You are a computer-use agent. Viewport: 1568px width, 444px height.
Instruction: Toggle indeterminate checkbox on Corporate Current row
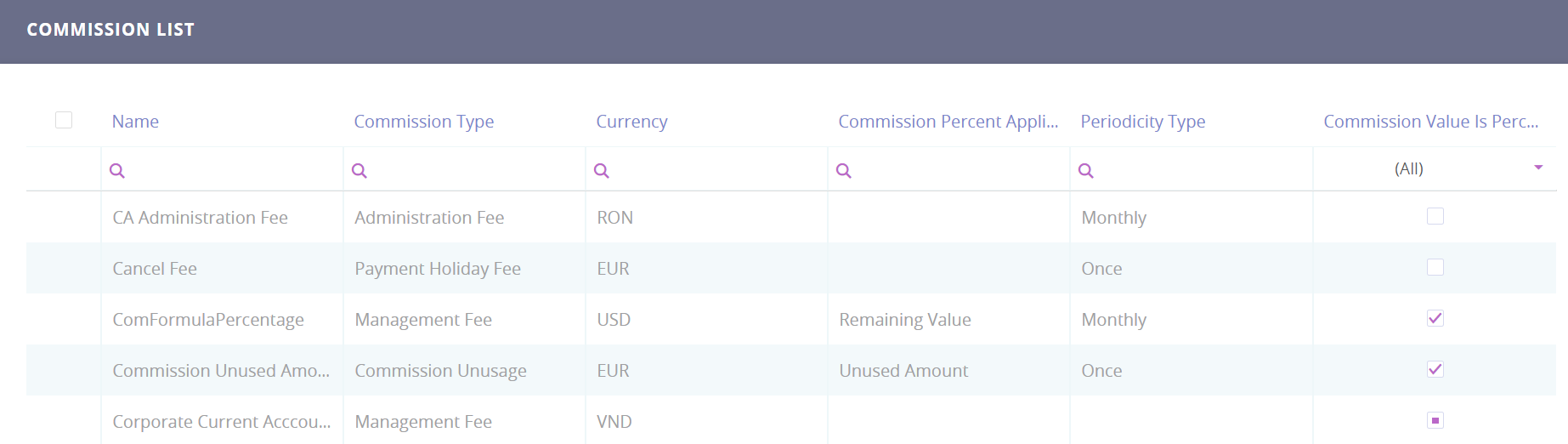click(1435, 420)
